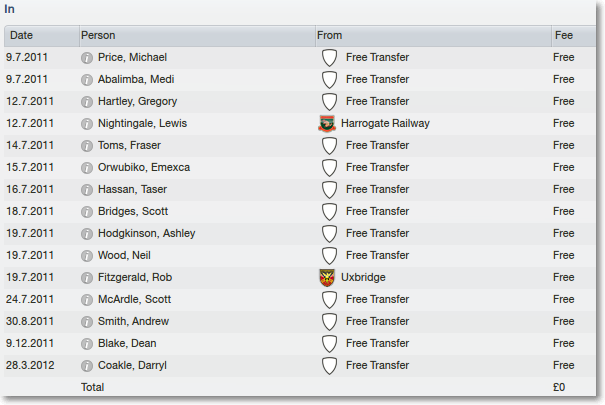Sort by the Fee column header

coord(574,36)
